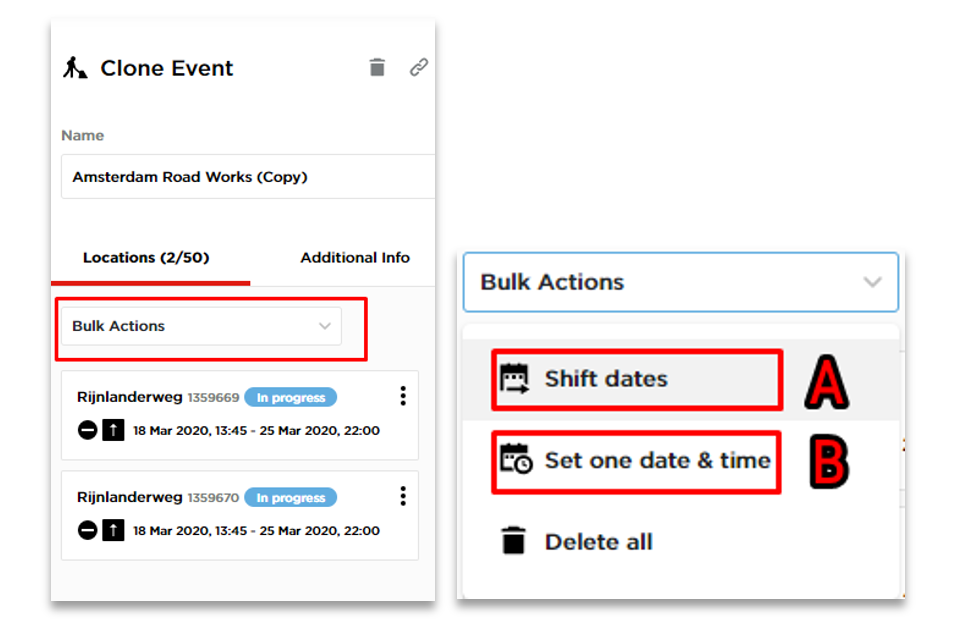Click road-closed icon on location 1359669
This screenshot has width=957, height=630.
click(87, 430)
